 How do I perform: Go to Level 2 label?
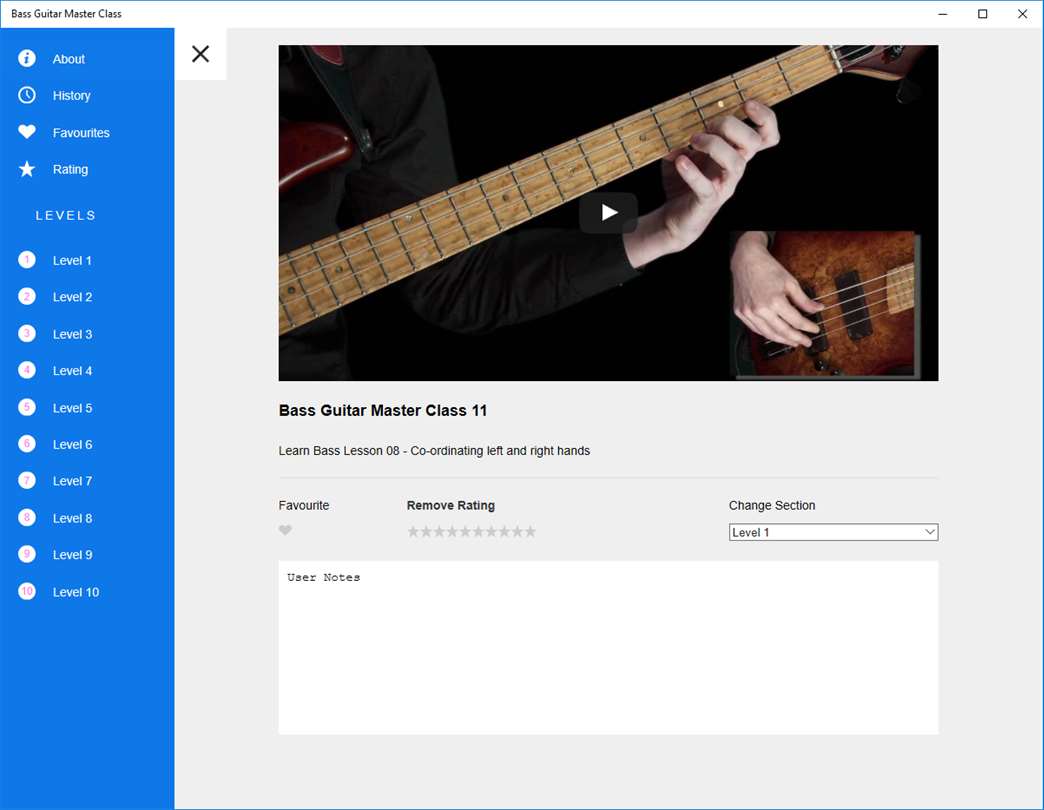[72, 297]
